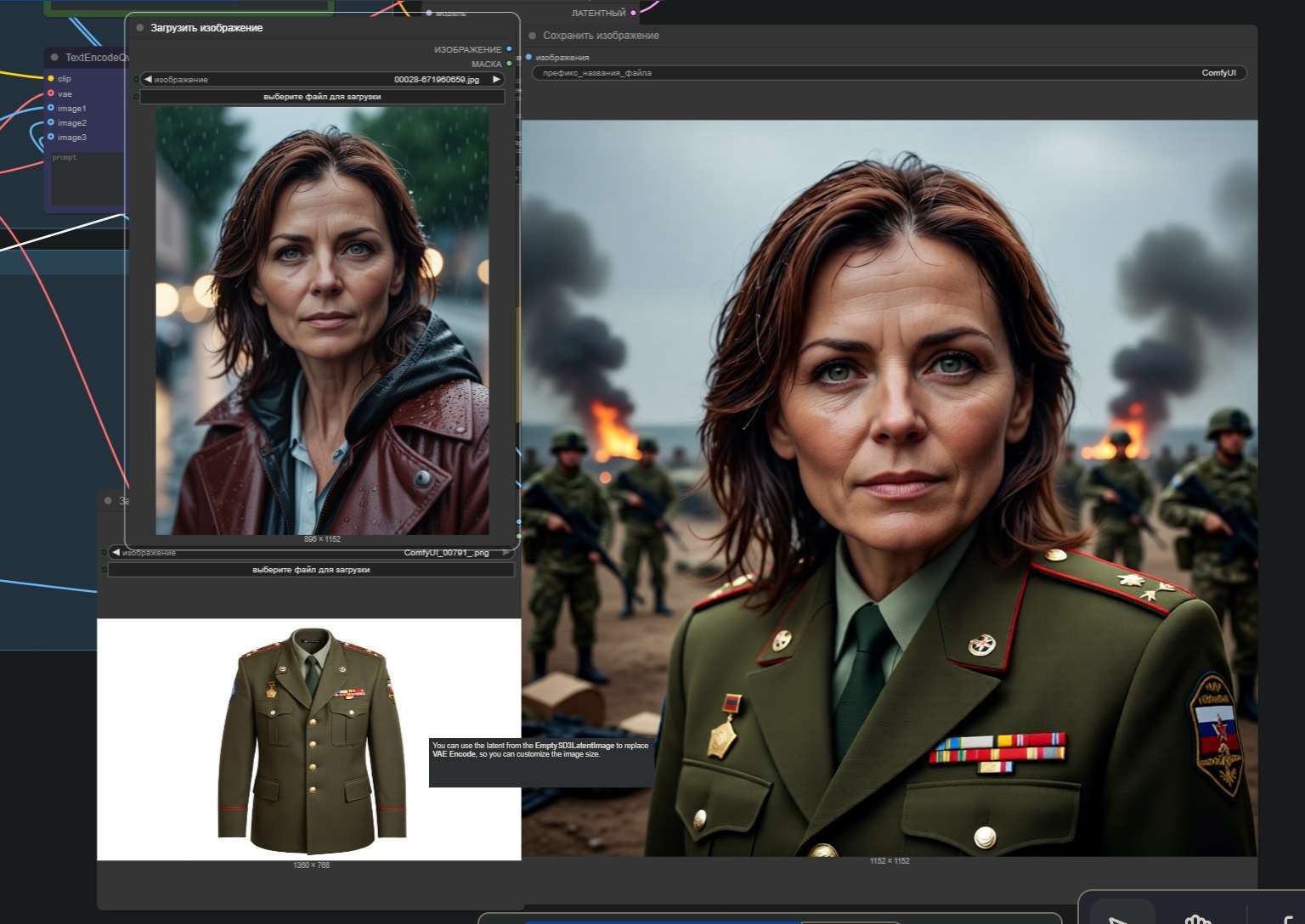1305x924 pixels.
Task: Open the 00028-671960659.jpg image file dropdown
Action: click(x=323, y=79)
